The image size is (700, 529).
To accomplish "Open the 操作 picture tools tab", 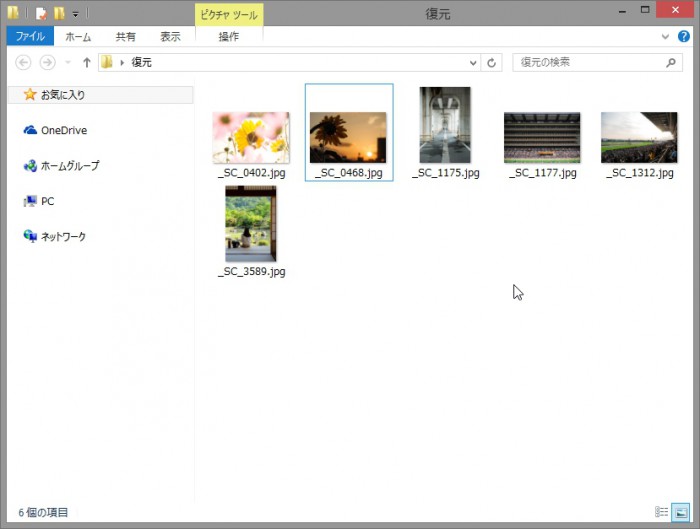I will click(229, 37).
